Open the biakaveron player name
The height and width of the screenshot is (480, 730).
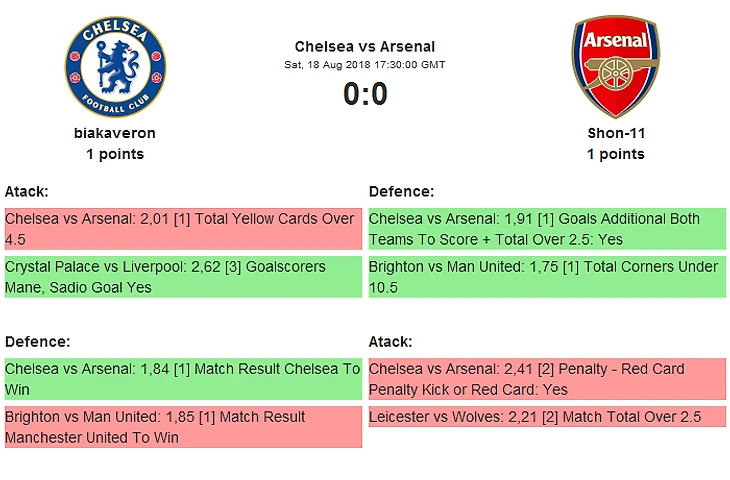tap(115, 132)
